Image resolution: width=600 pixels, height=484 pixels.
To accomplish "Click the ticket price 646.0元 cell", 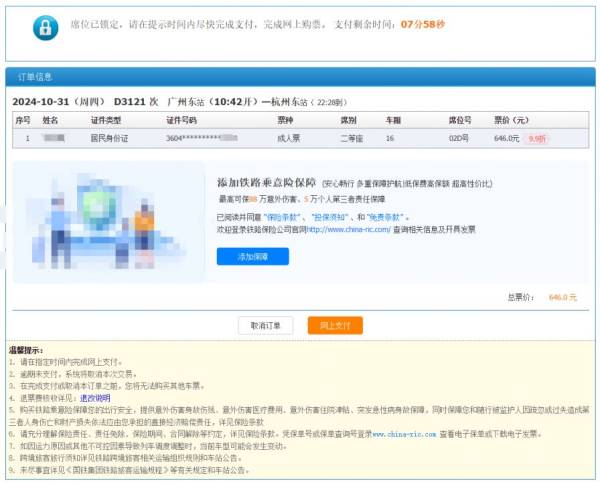I will (x=506, y=138).
